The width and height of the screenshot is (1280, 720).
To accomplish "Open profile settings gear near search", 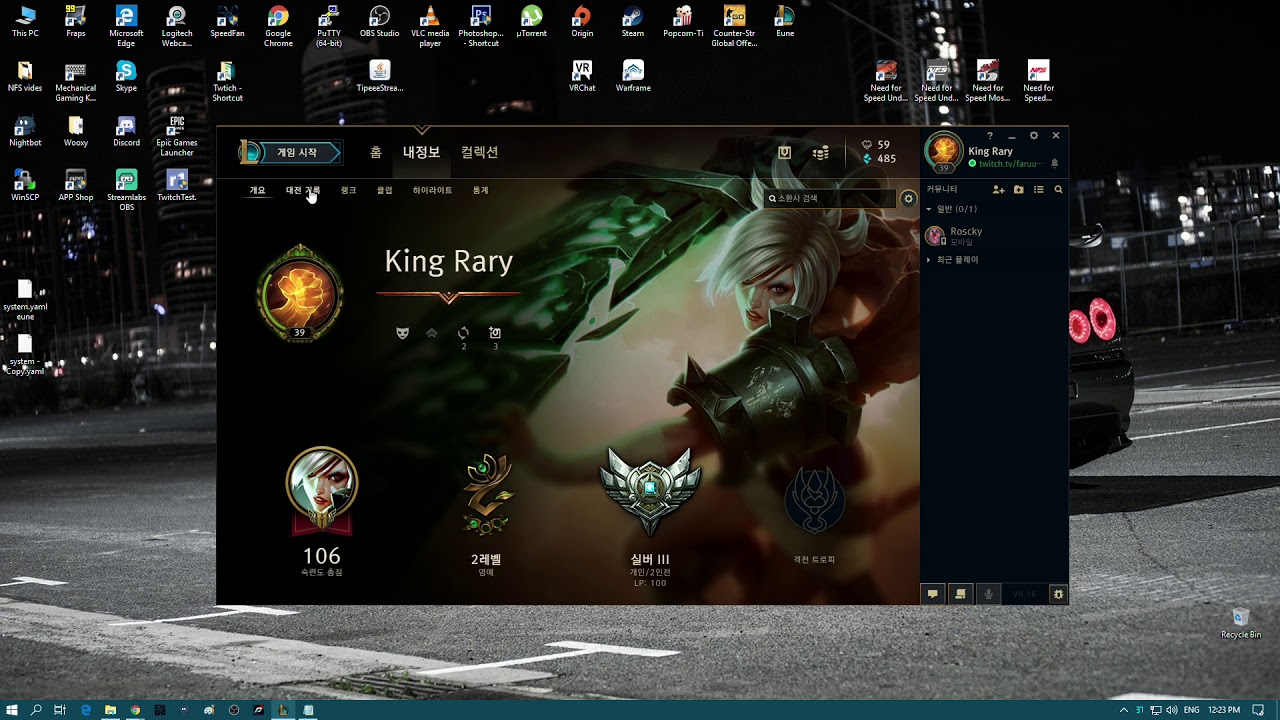I will pyautogui.click(x=908, y=198).
